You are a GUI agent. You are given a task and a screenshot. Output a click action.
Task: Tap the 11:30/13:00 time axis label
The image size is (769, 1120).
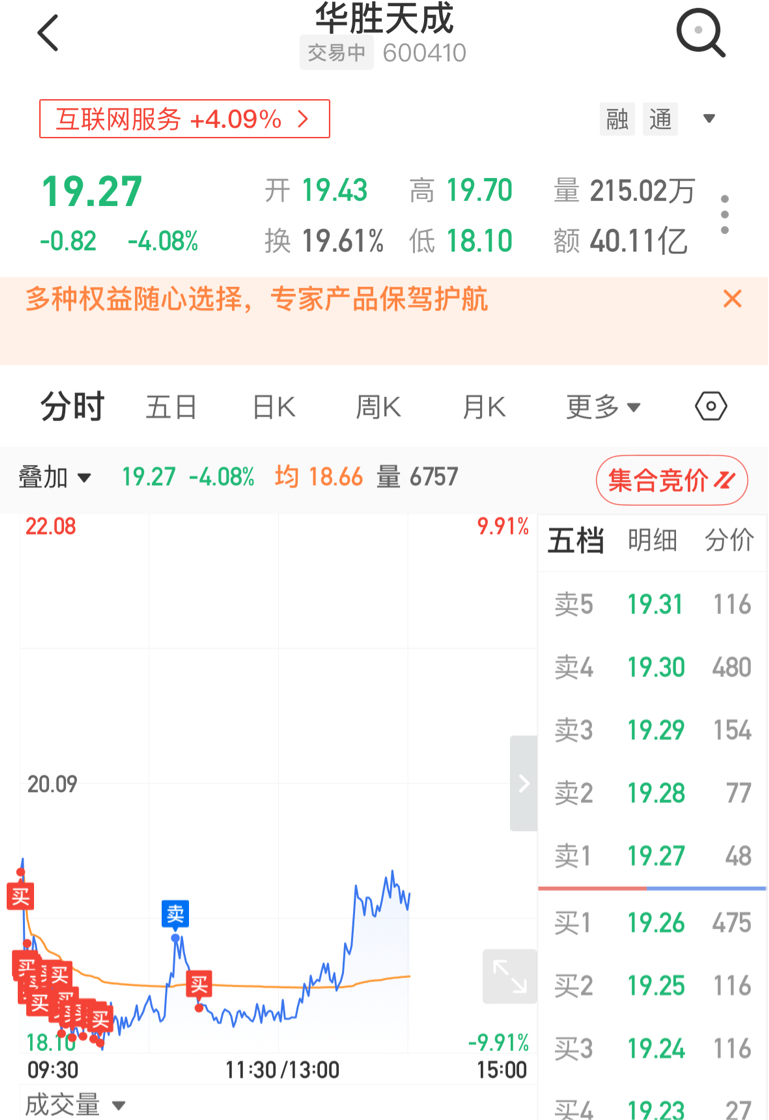point(283,1070)
